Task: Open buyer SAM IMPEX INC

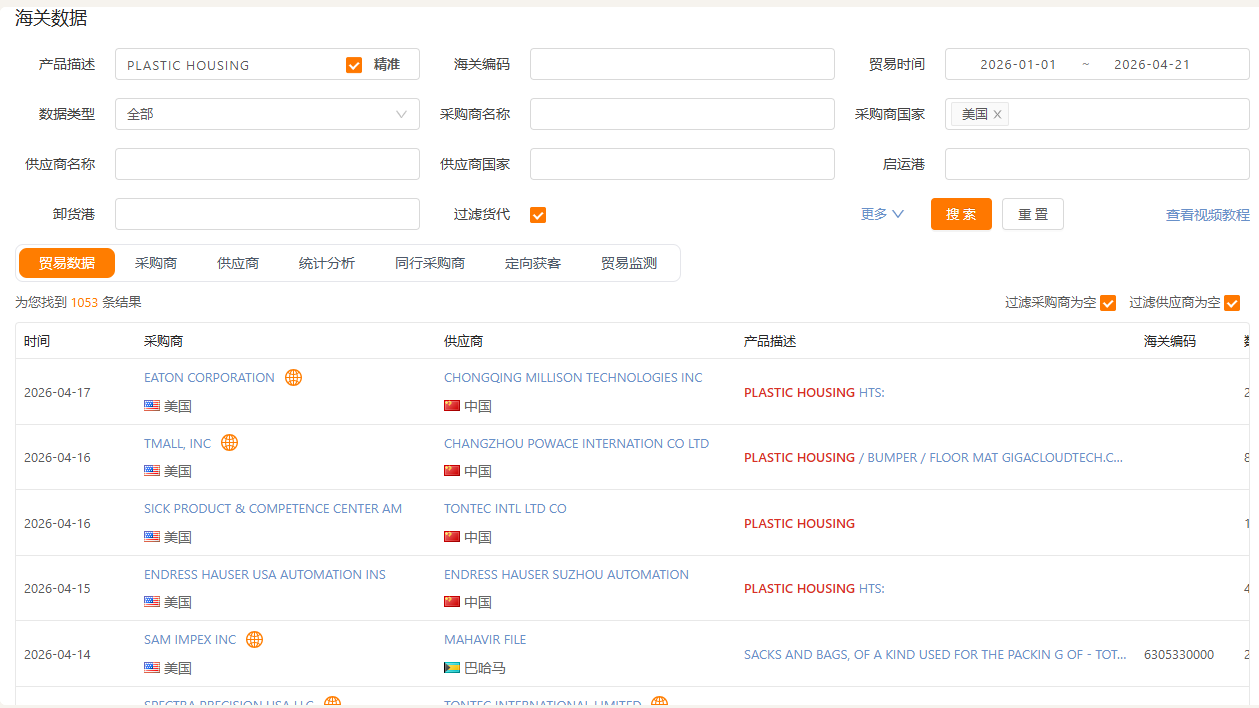Action: (190, 639)
